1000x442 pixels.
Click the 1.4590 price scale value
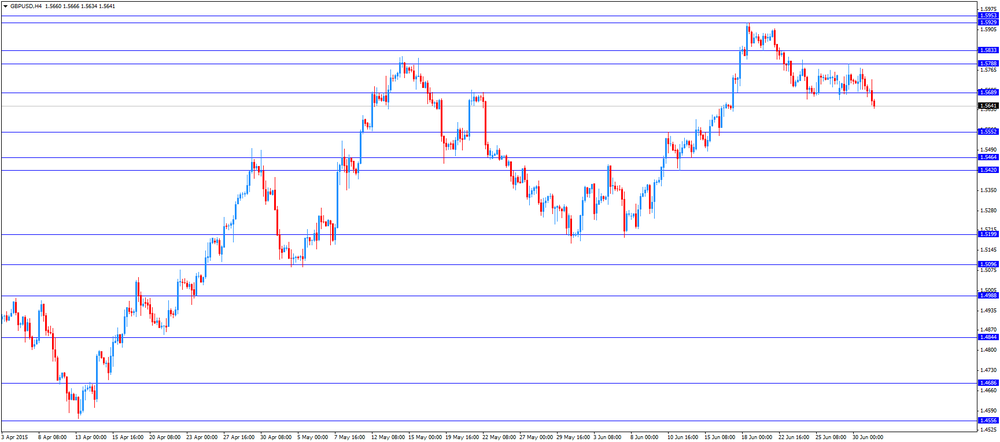(989, 410)
